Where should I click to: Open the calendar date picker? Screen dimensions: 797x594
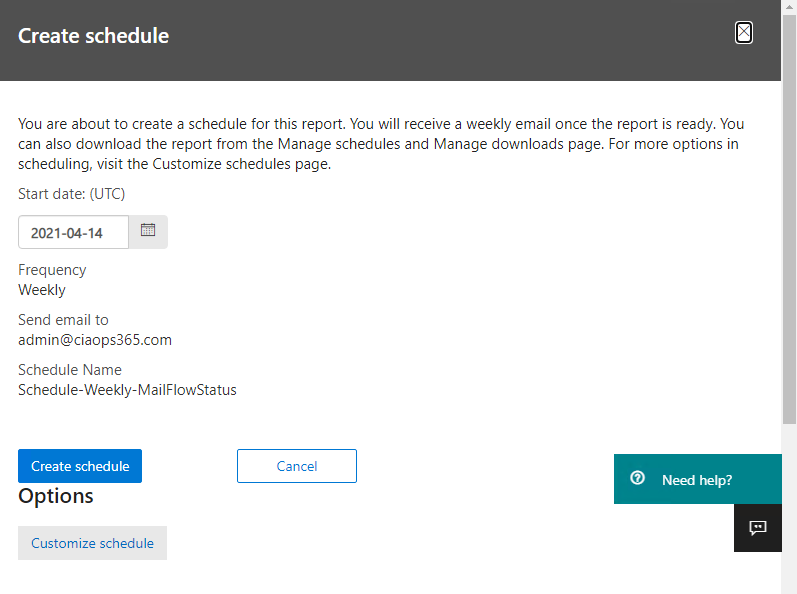pyautogui.click(x=148, y=231)
